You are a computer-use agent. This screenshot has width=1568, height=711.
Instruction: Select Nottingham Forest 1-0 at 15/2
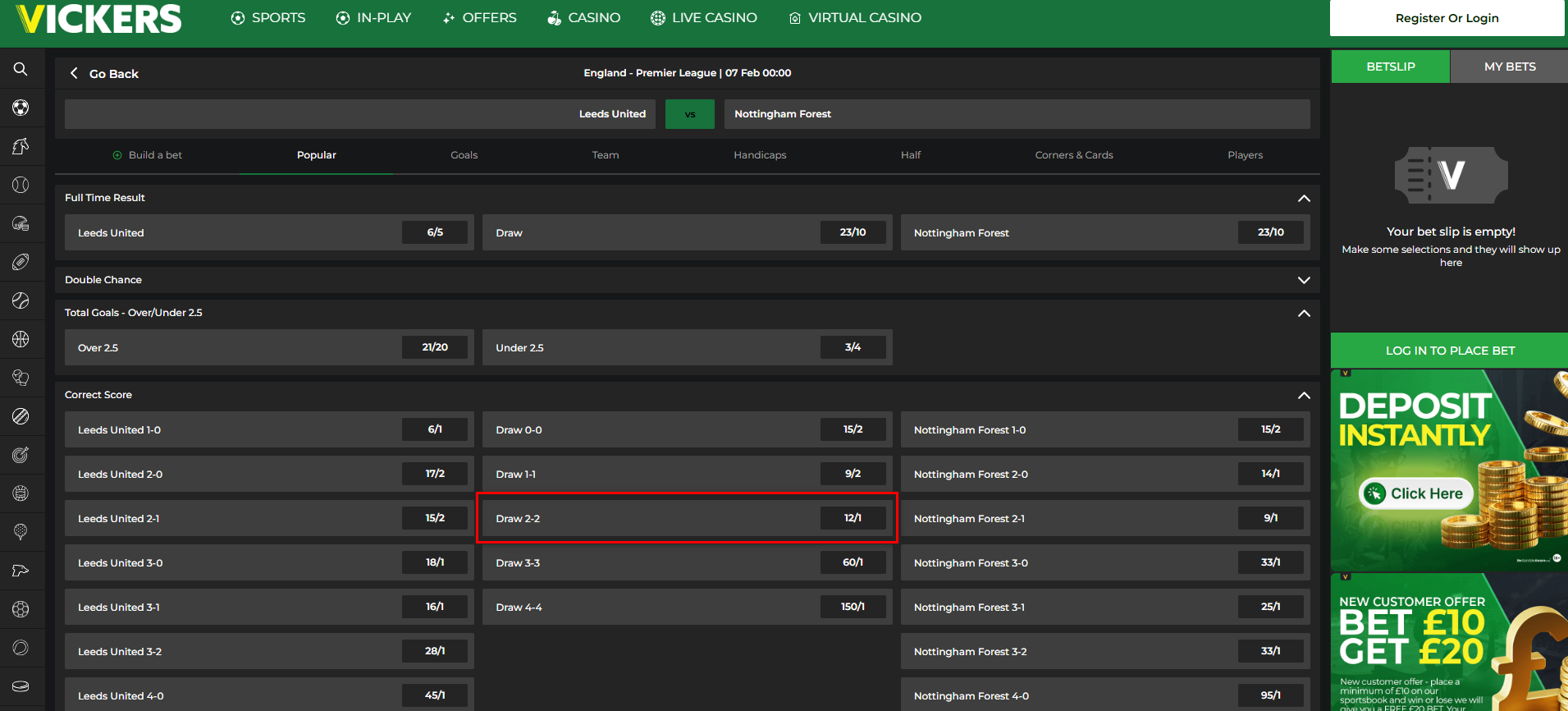click(x=1105, y=429)
